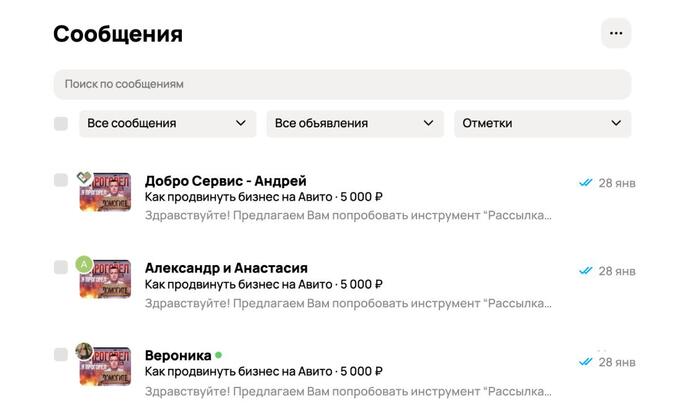The width and height of the screenshot is (700, 416).
Task: Expand the Все сообщения dropdown
Action: point(167,124)
